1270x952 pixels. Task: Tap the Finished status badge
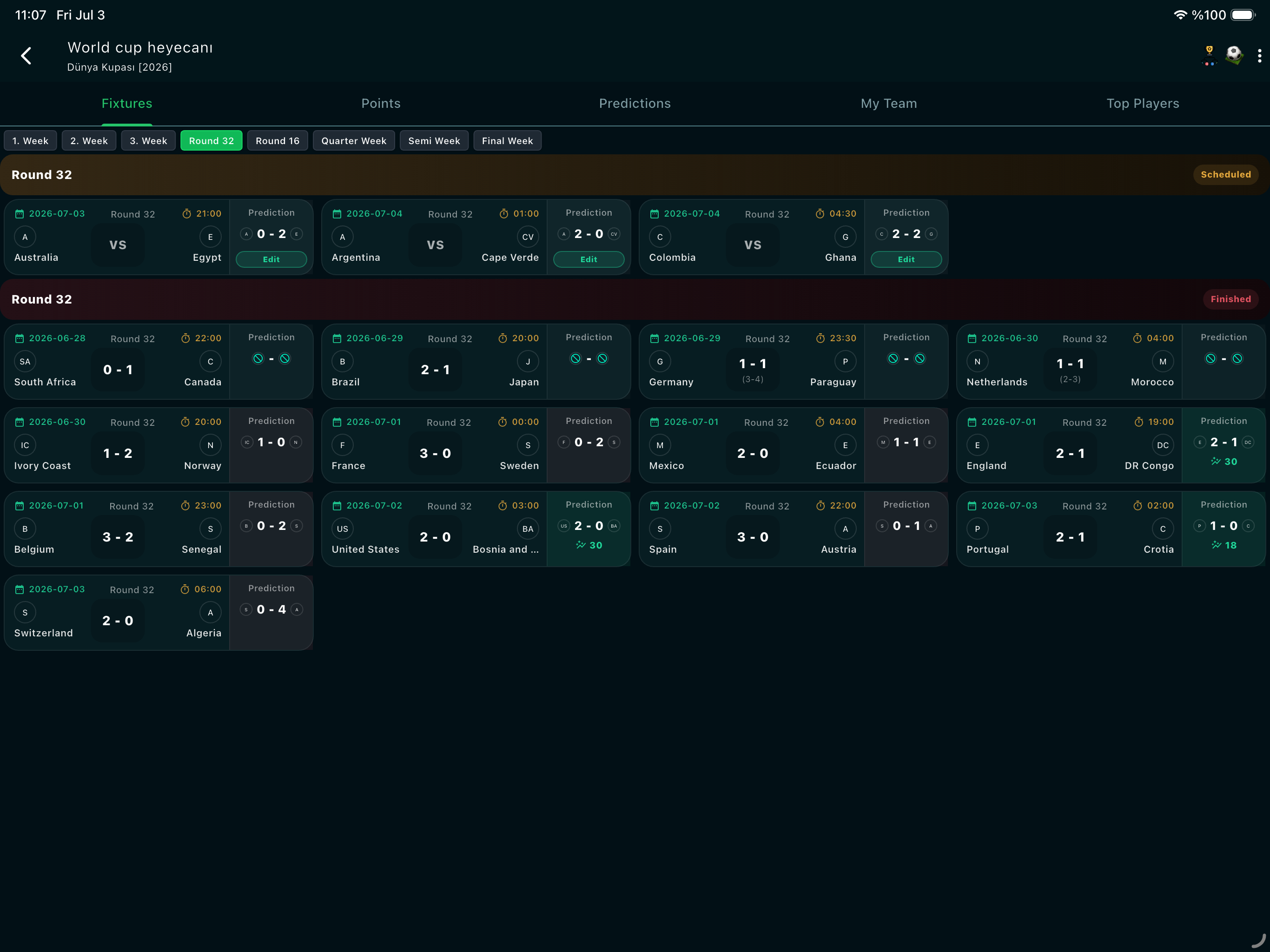[x=1230, y=299]
